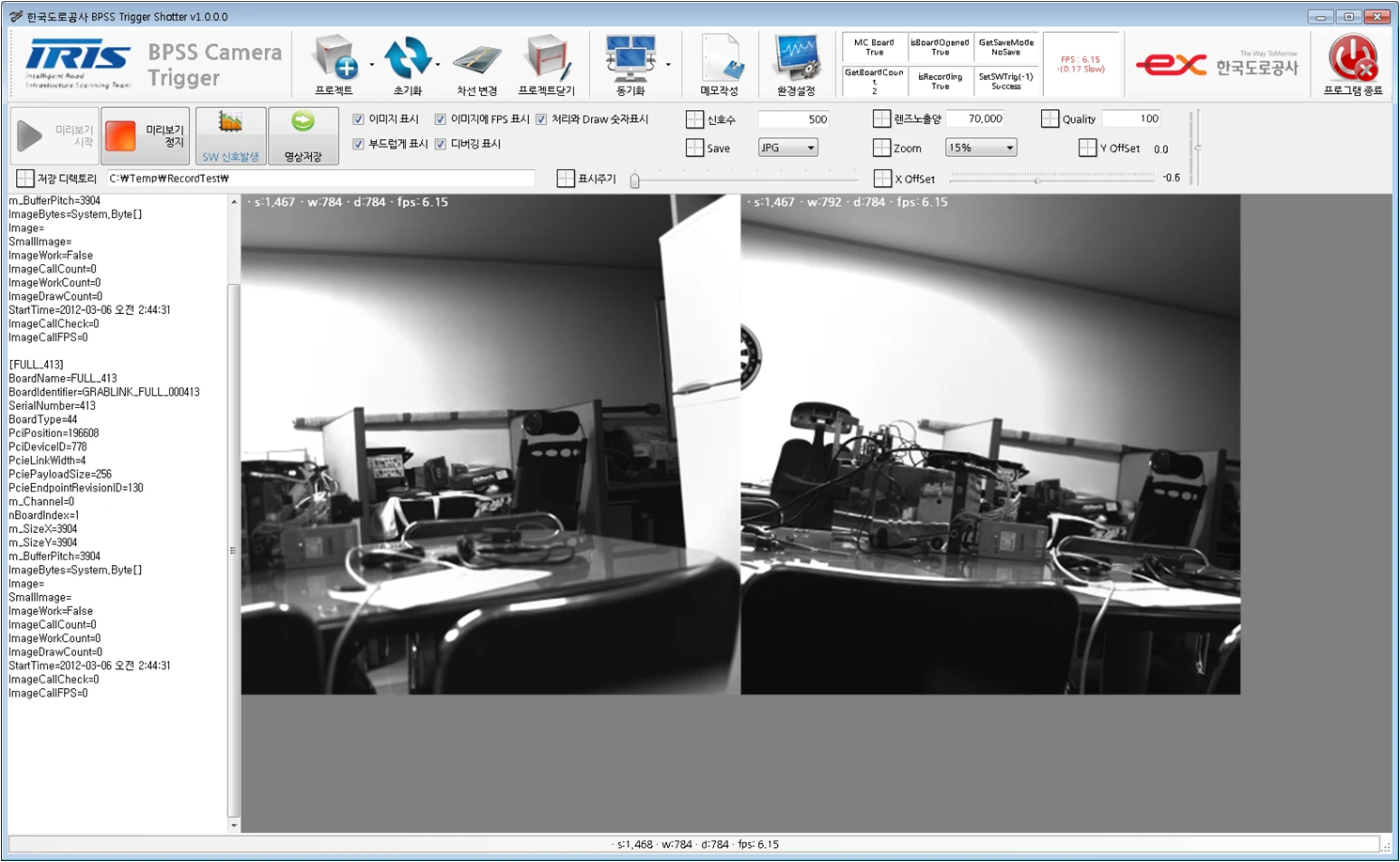
Task: Expand the 동기화 dropdown arrow
Action: [668, 65]
